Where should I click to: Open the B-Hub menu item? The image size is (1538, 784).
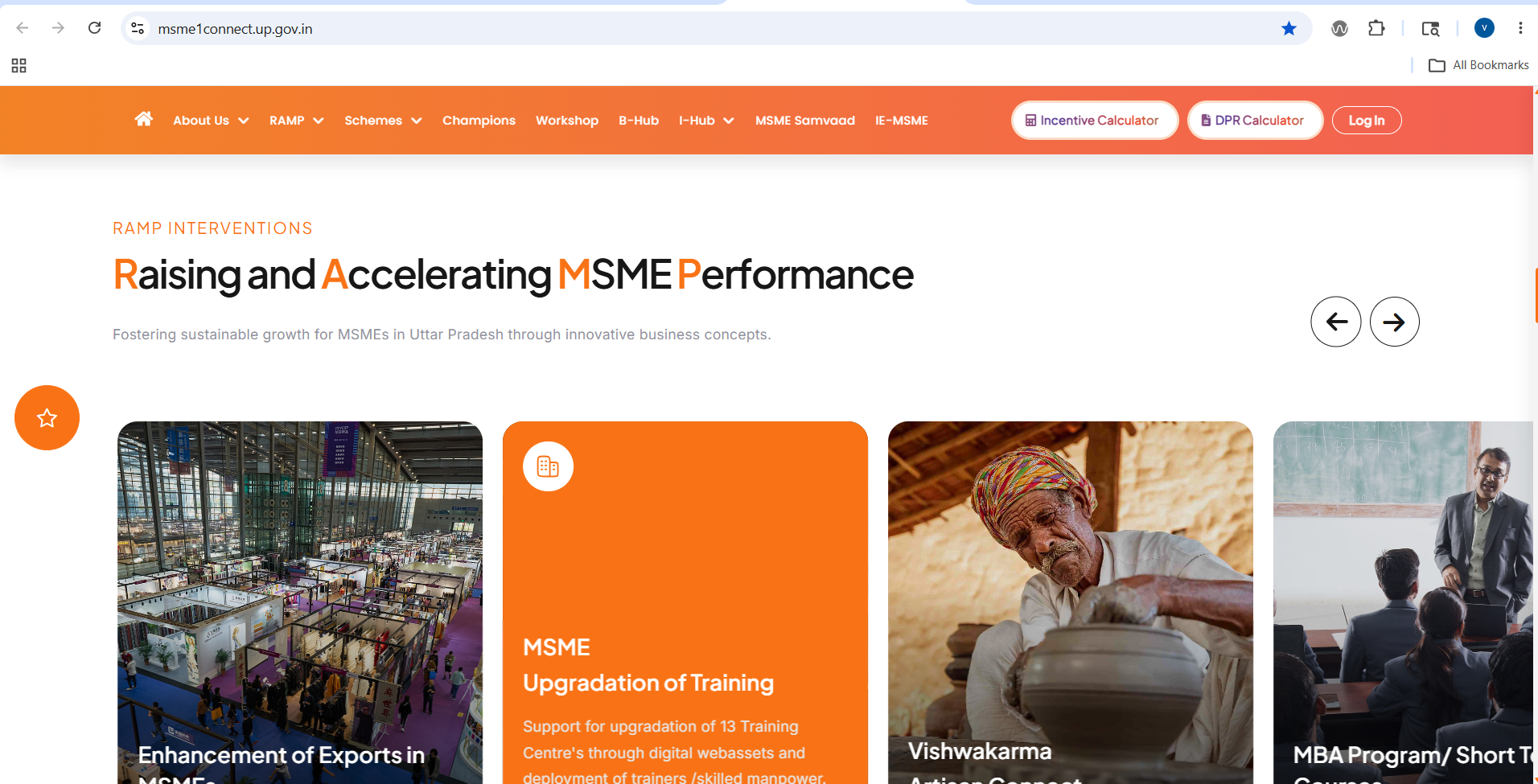pos(639,121)
